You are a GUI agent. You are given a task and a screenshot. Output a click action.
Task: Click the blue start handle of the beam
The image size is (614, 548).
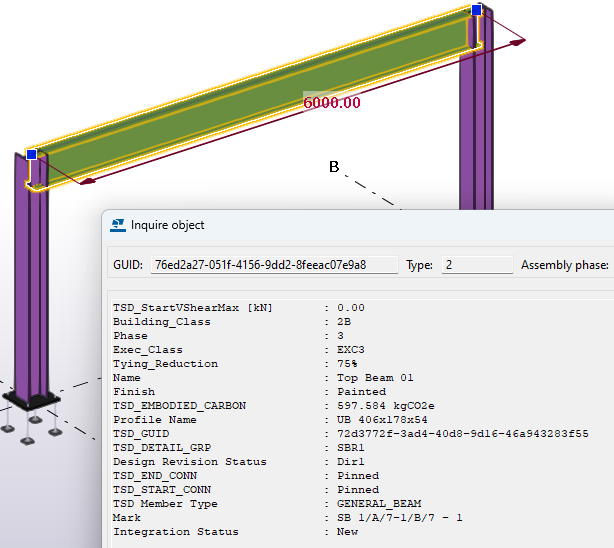[32, 154]
